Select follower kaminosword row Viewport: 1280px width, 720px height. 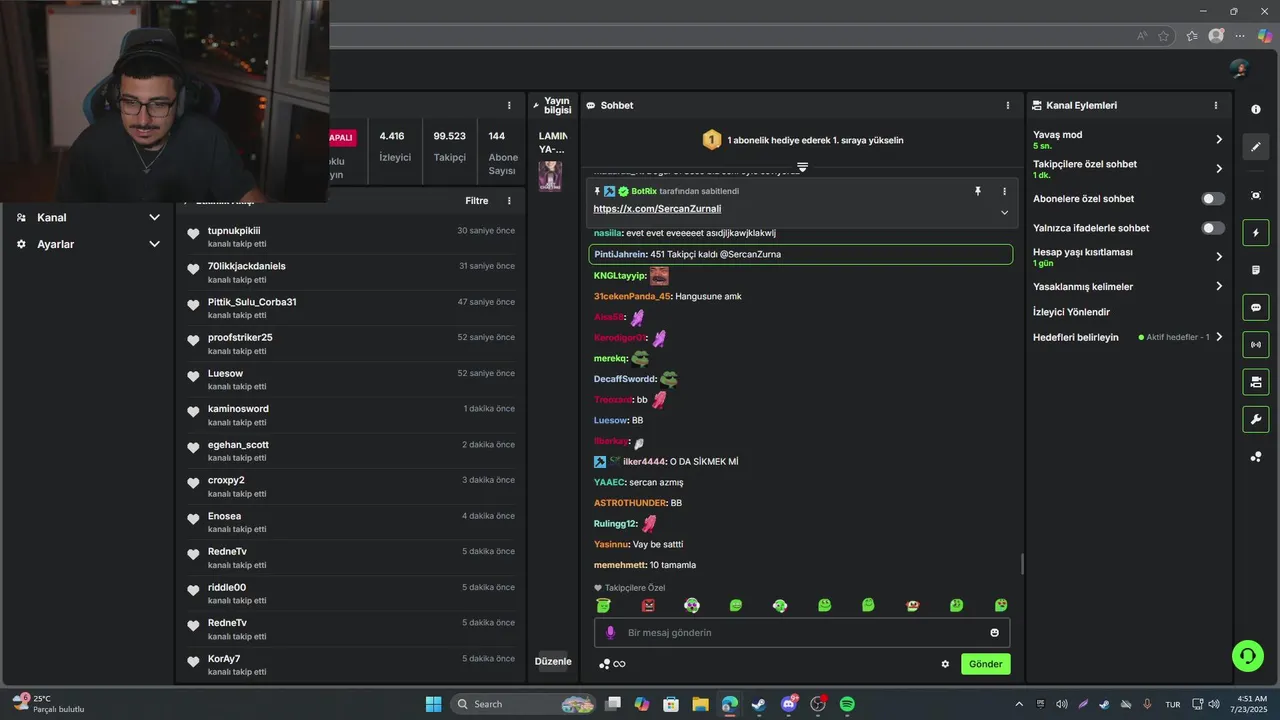tap(351, 415)
